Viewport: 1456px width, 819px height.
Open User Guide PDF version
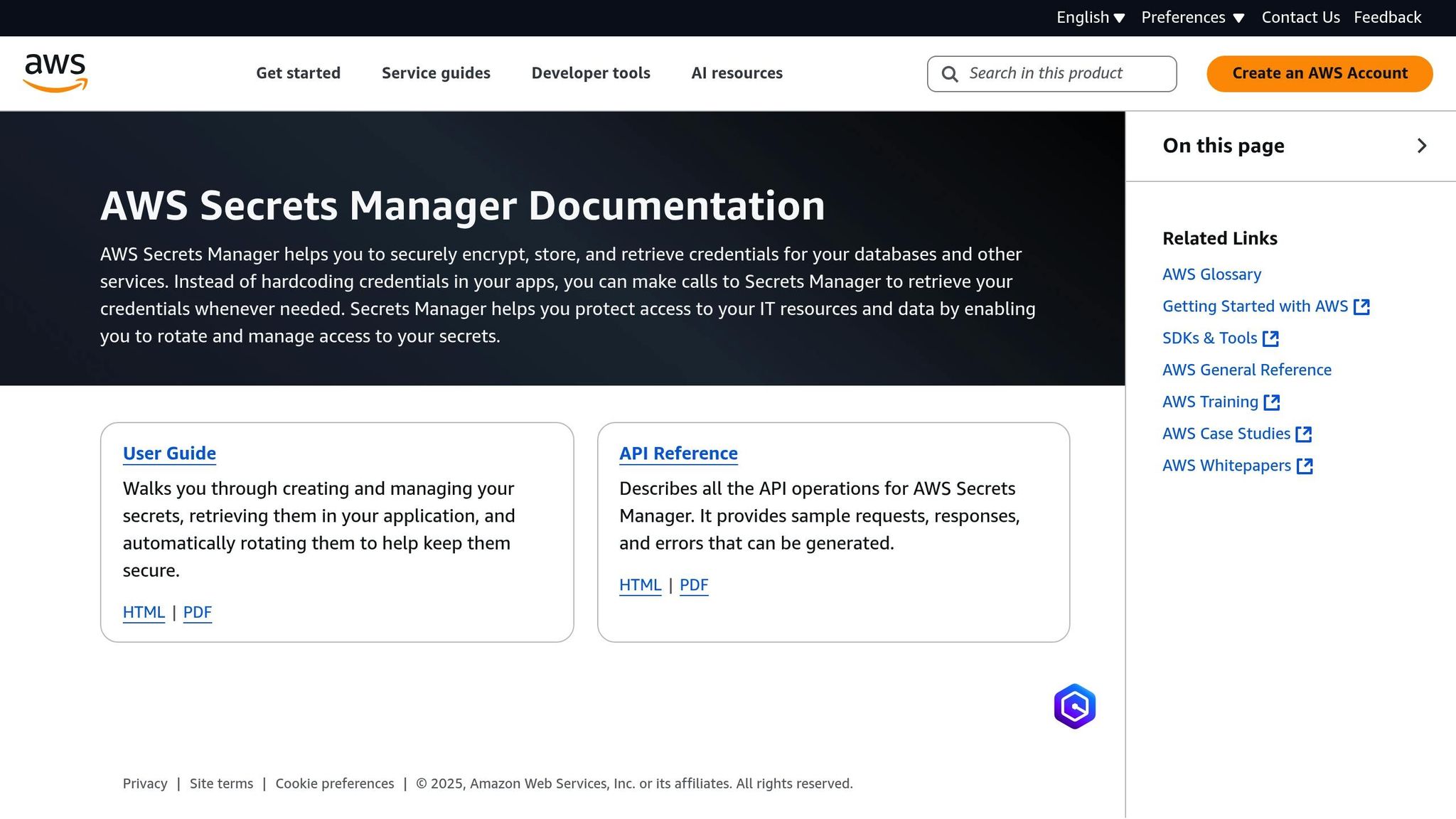coord(198,613)
